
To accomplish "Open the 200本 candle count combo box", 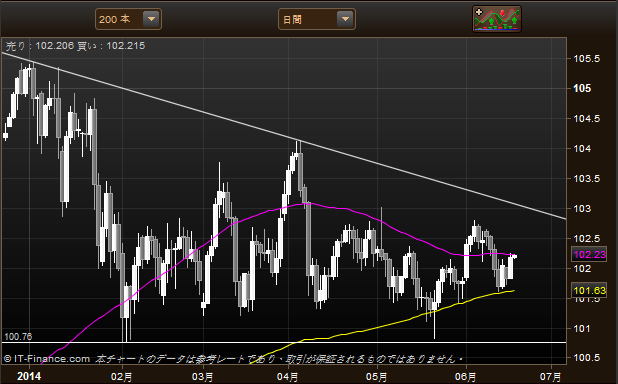I will tap(128, 19).
